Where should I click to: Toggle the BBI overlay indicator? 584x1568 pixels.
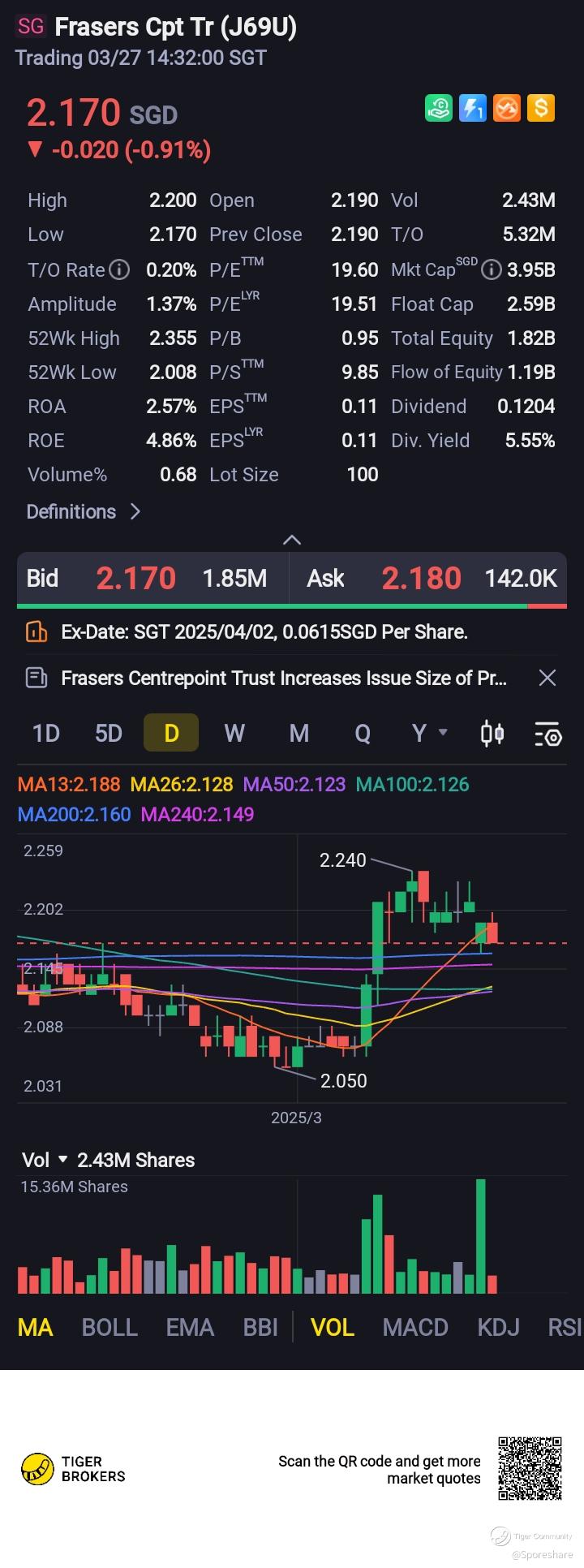point(260,1327)
